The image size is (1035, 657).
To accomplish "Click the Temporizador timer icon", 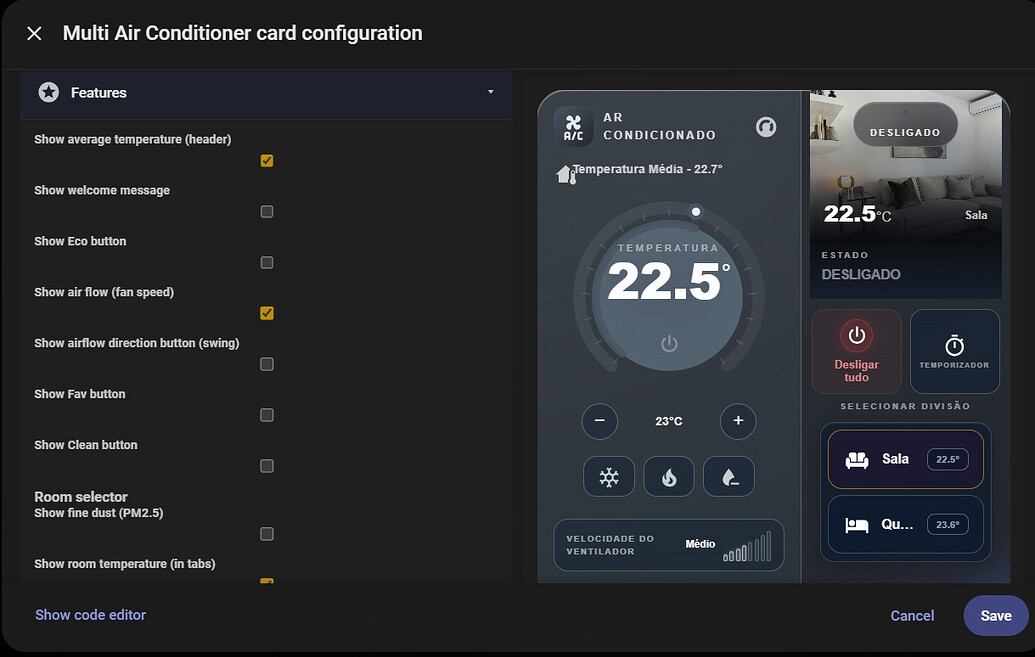I will pos(954,345).
